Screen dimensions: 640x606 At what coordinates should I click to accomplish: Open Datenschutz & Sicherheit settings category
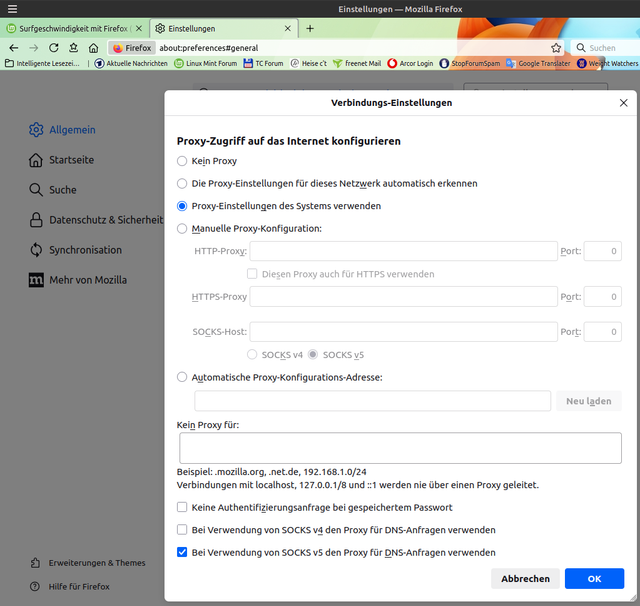coord(96,220)
